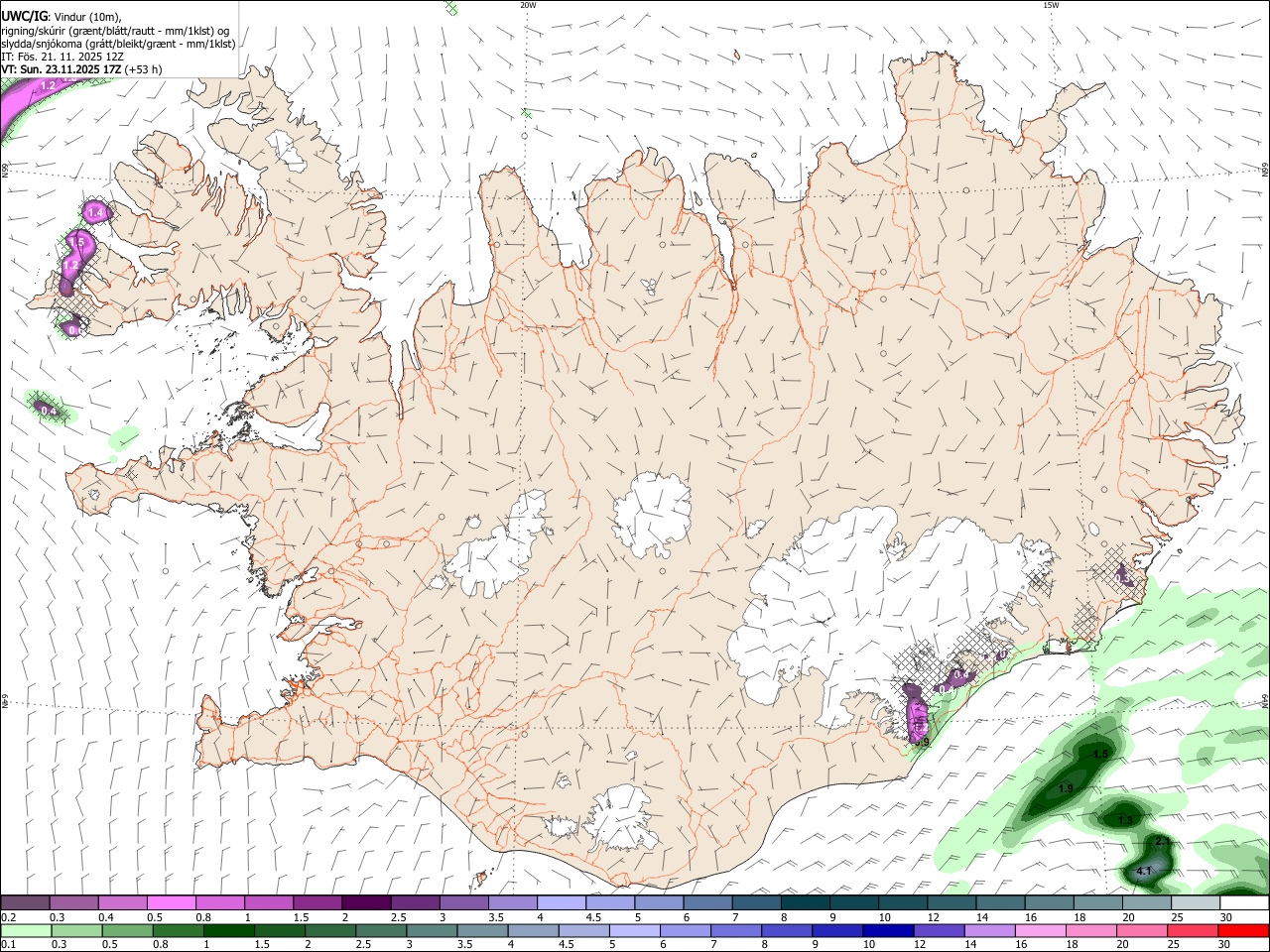The image size is (1270, 952).
Task: Click the dark blue swatch between 10 and 12, lower row
Action: click(886, 931)
